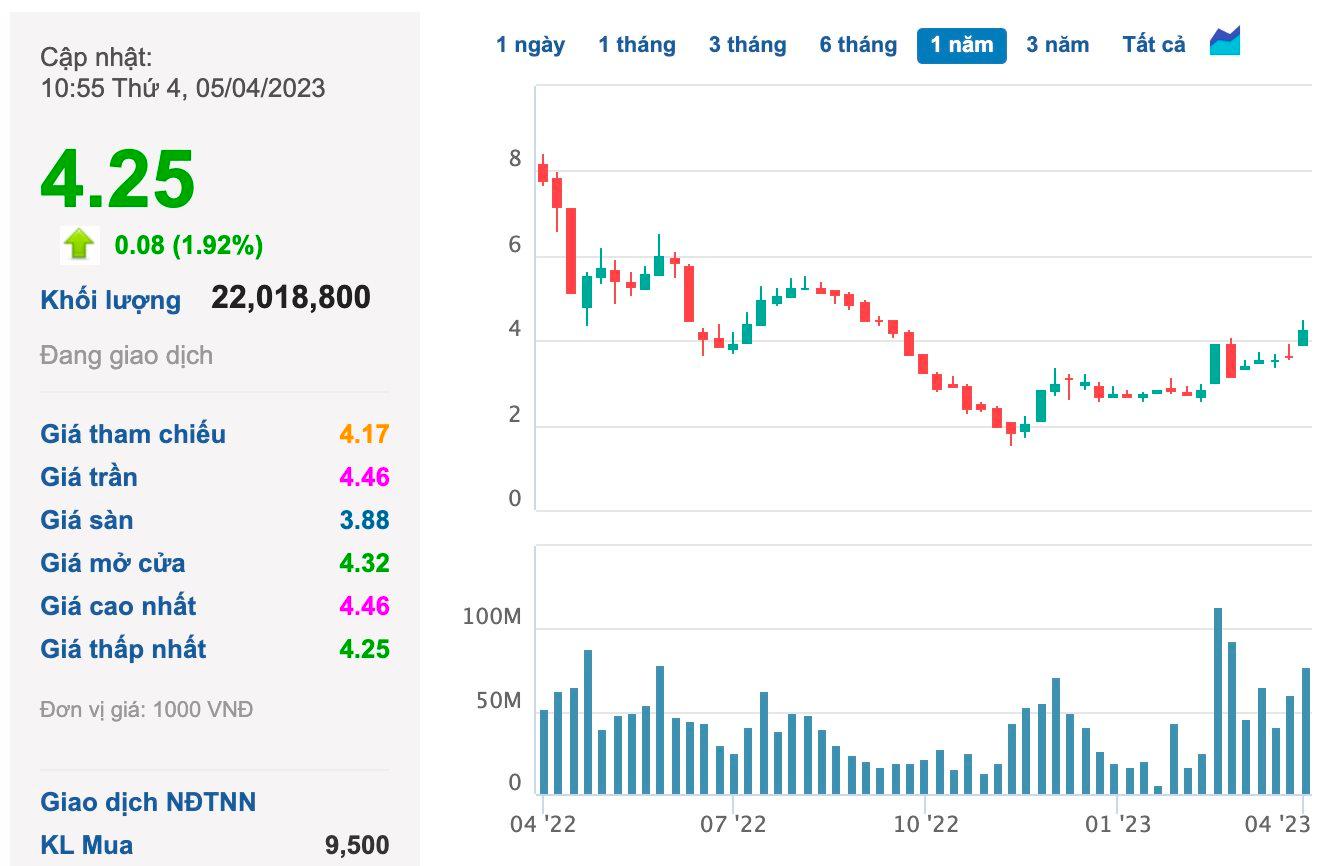Image resolution: width=1320 pixels, height=866 pixels.
Task: Show the 3 tháng chart range
Action: pos(747,45)
